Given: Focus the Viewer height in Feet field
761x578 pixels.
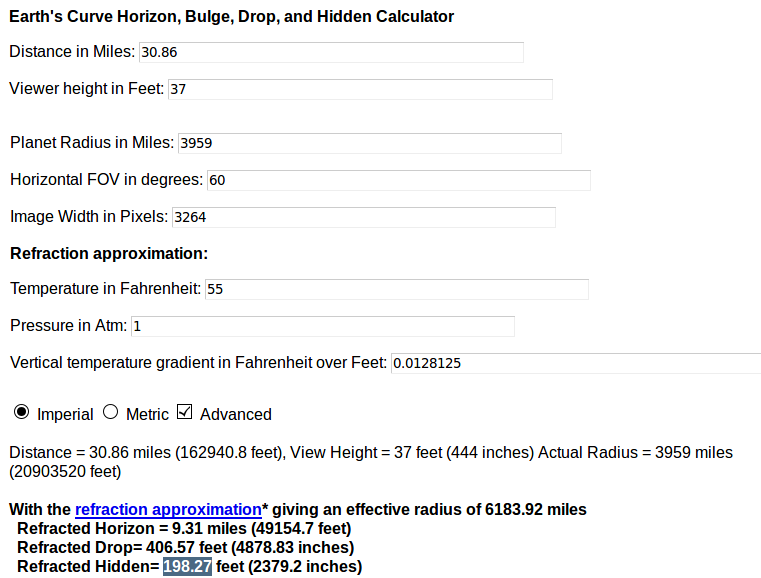Looking at the screenshot, I should (359, 89).
